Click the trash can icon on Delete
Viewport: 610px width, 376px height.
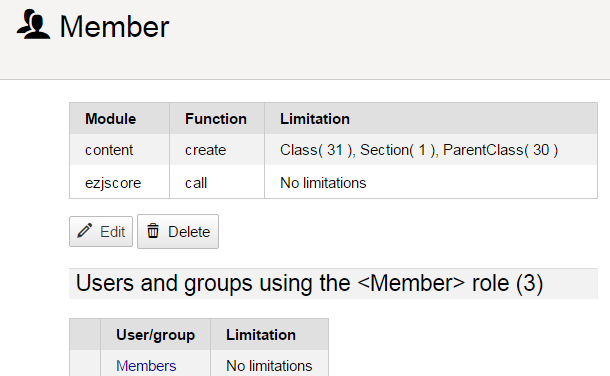point(153,231)
